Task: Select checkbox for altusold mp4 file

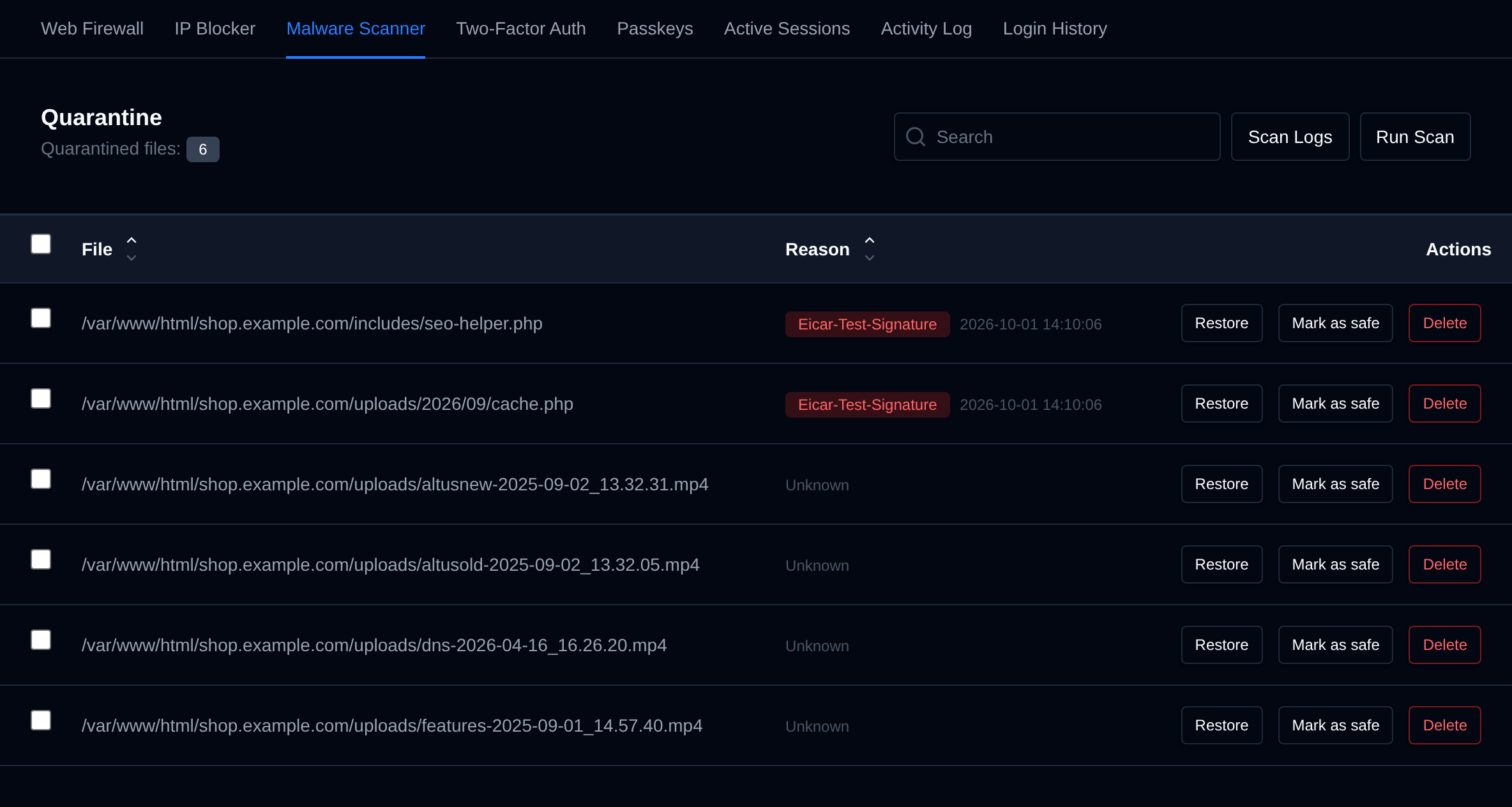Action: click(x=41, y=559)
